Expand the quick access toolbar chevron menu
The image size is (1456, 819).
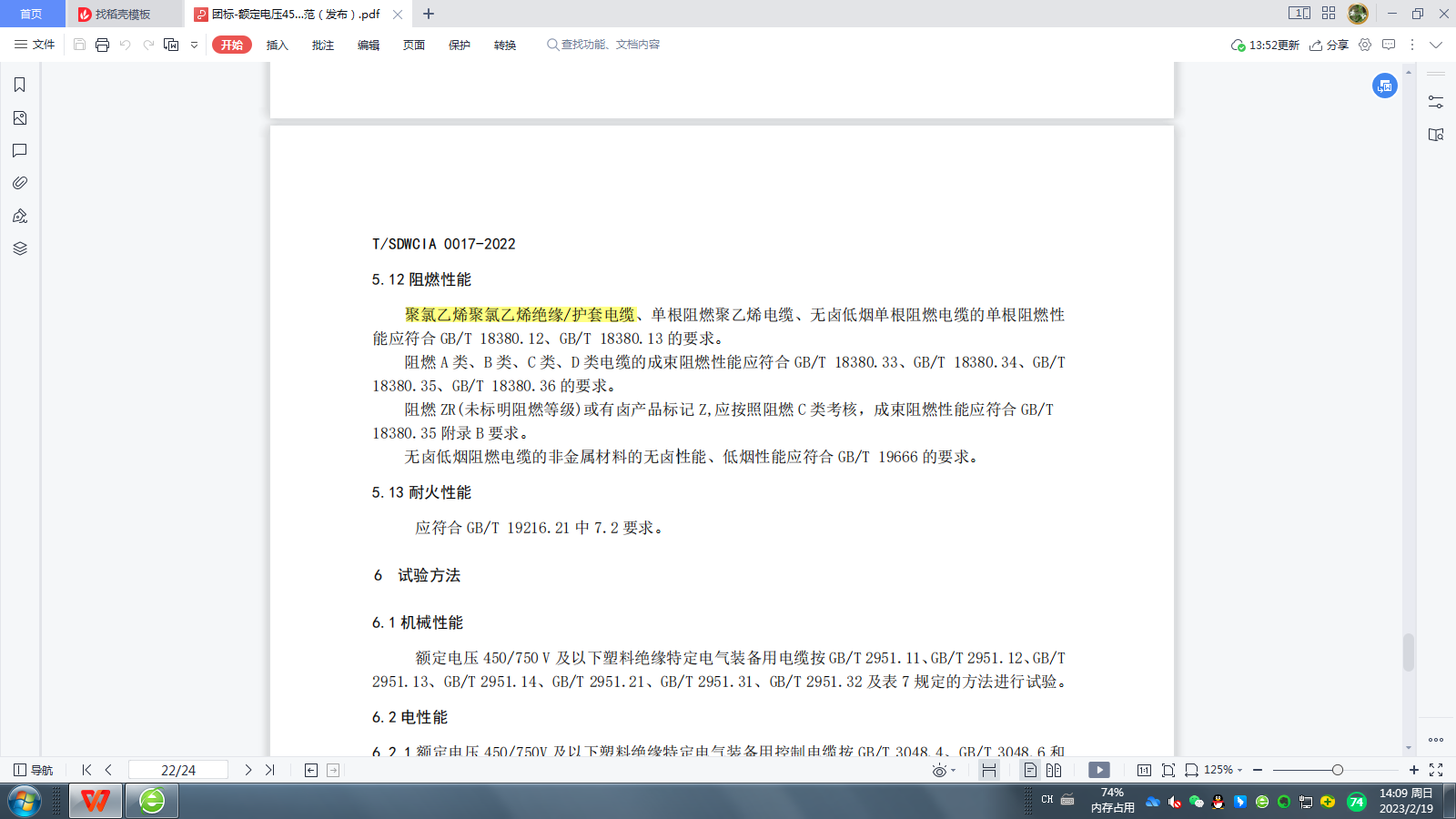tap(192, 44)
